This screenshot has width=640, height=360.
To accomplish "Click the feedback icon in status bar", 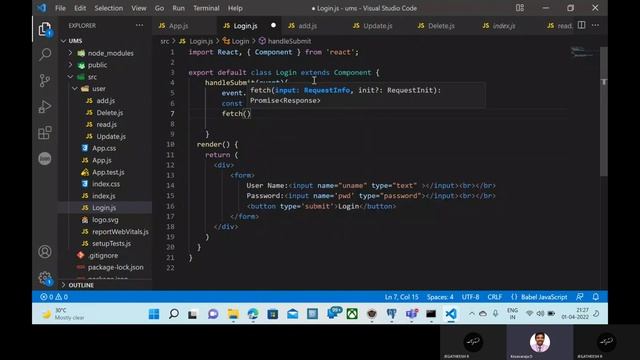I will tap(580, 297).
